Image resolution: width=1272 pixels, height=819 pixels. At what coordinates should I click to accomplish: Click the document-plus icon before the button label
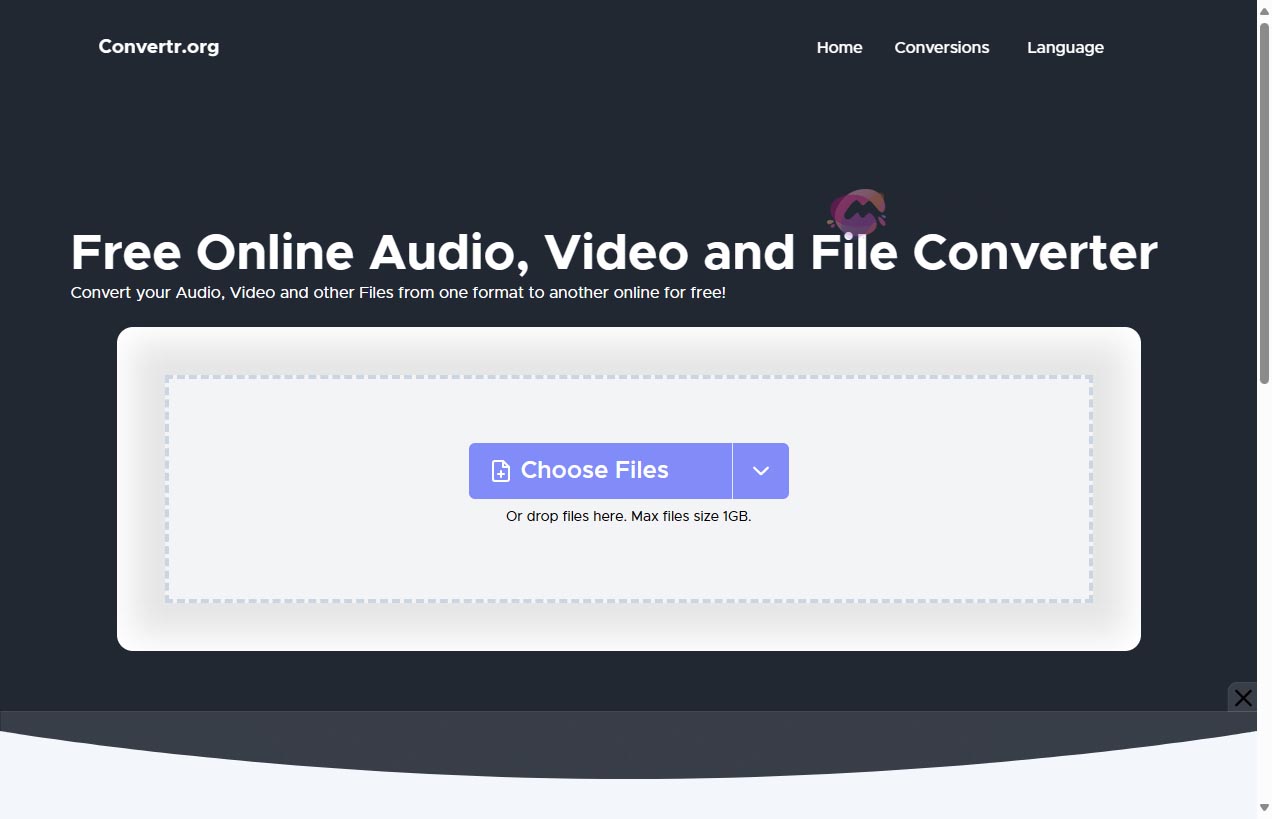coord(499,470)
